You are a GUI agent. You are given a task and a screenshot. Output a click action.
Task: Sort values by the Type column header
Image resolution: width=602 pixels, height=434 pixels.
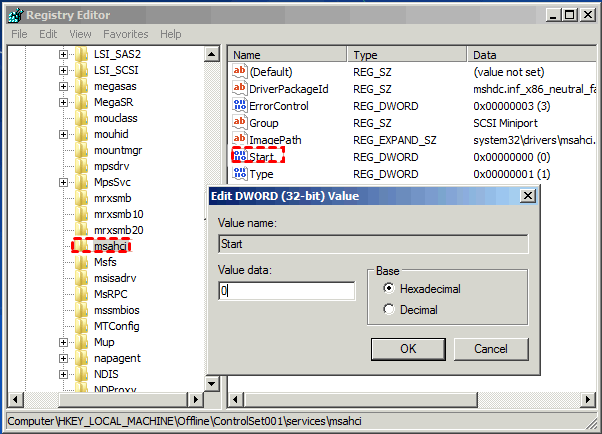click(x=407, y=55)
